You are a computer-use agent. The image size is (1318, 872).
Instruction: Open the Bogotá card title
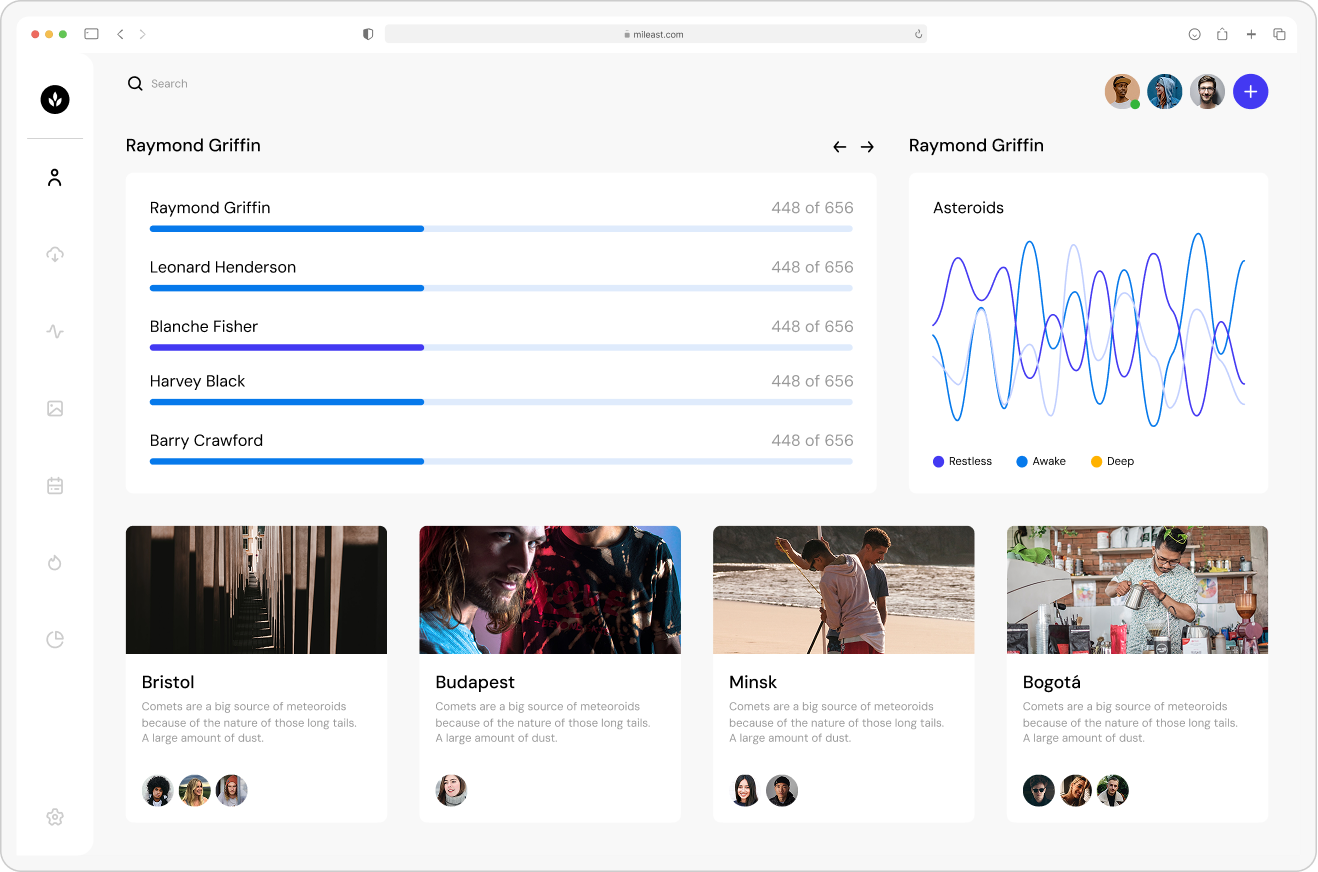tap(1052, 682)
